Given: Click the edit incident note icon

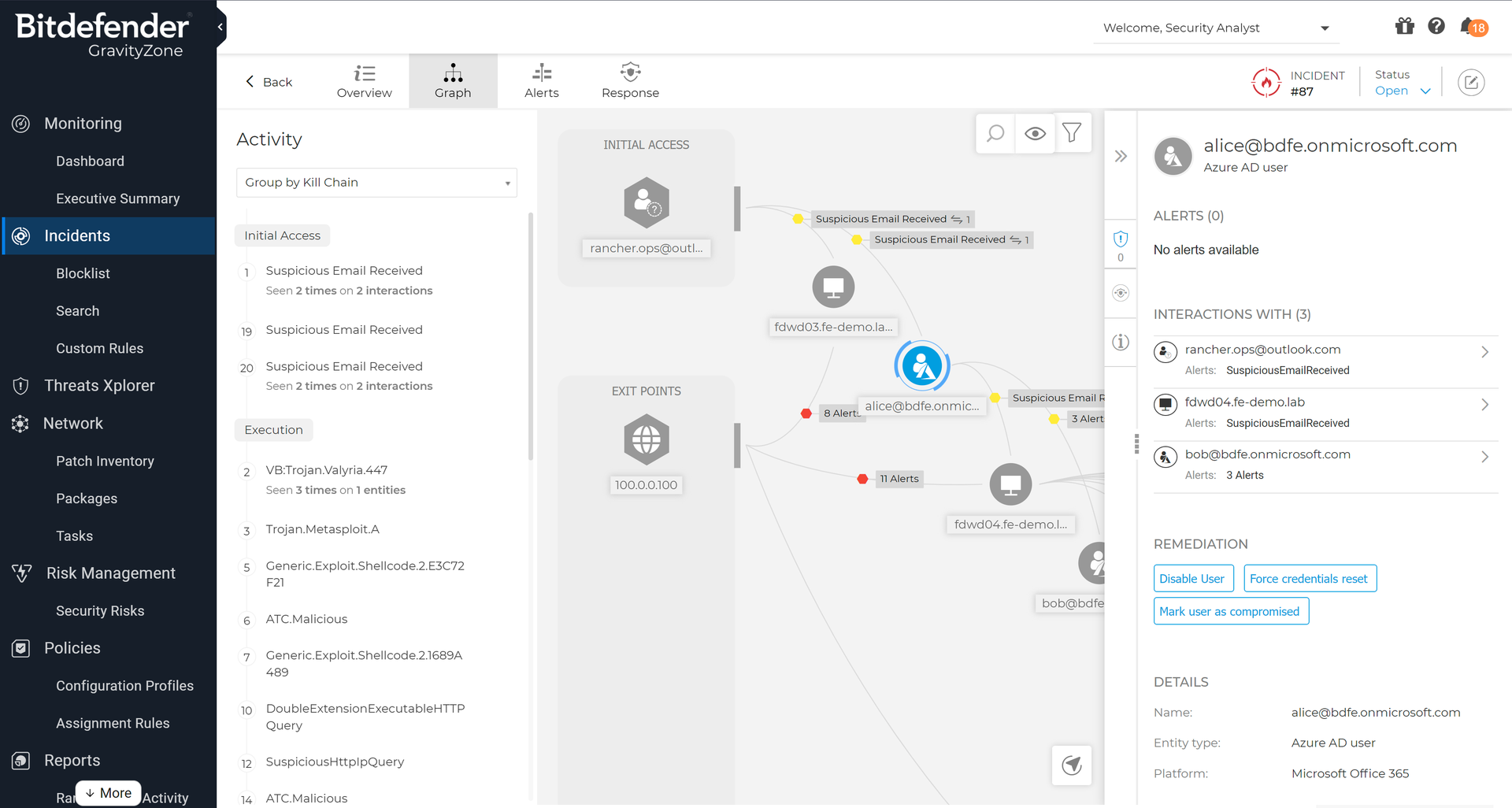Looking at the screenshot, I should (1471, 82).
